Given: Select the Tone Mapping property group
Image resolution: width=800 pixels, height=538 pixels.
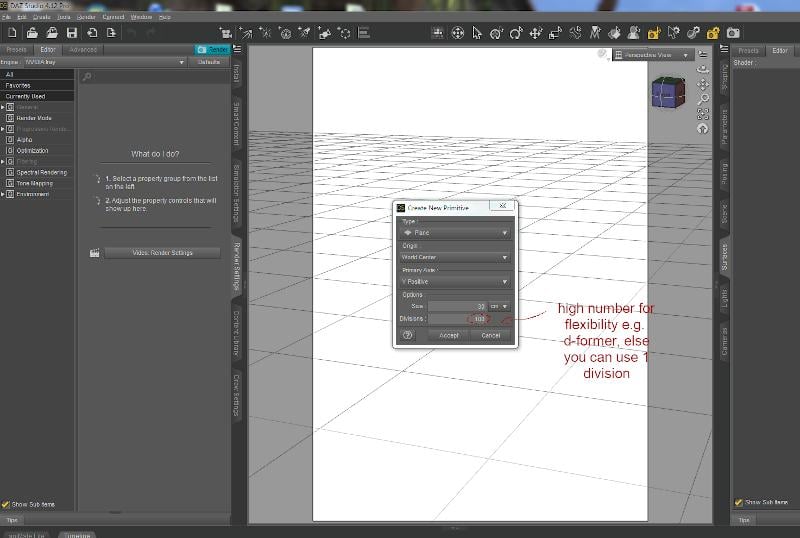Looking at the screenshot, I should pos(37,184).
